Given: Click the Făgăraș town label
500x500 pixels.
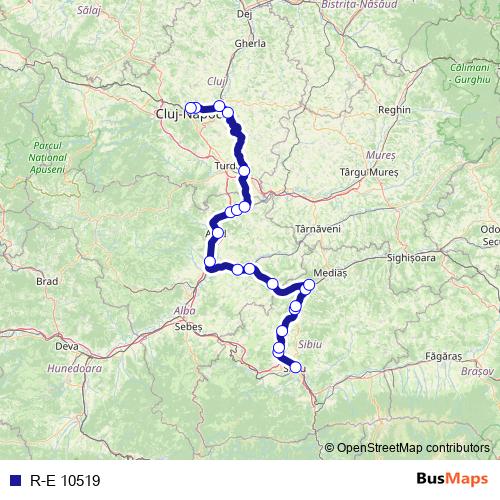Looking at the screenshot, I should click(444, 357).
